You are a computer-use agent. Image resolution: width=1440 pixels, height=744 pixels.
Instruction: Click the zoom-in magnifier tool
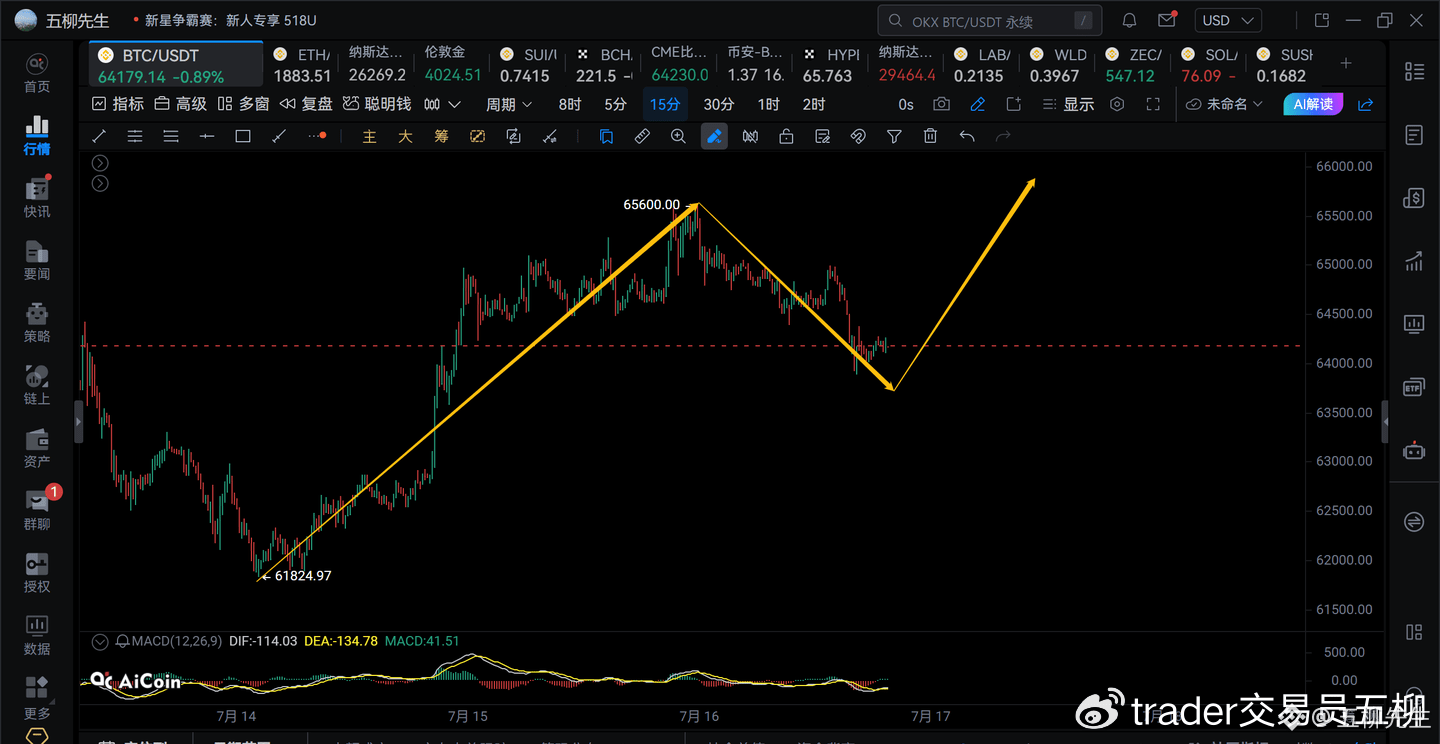(678, 137)
